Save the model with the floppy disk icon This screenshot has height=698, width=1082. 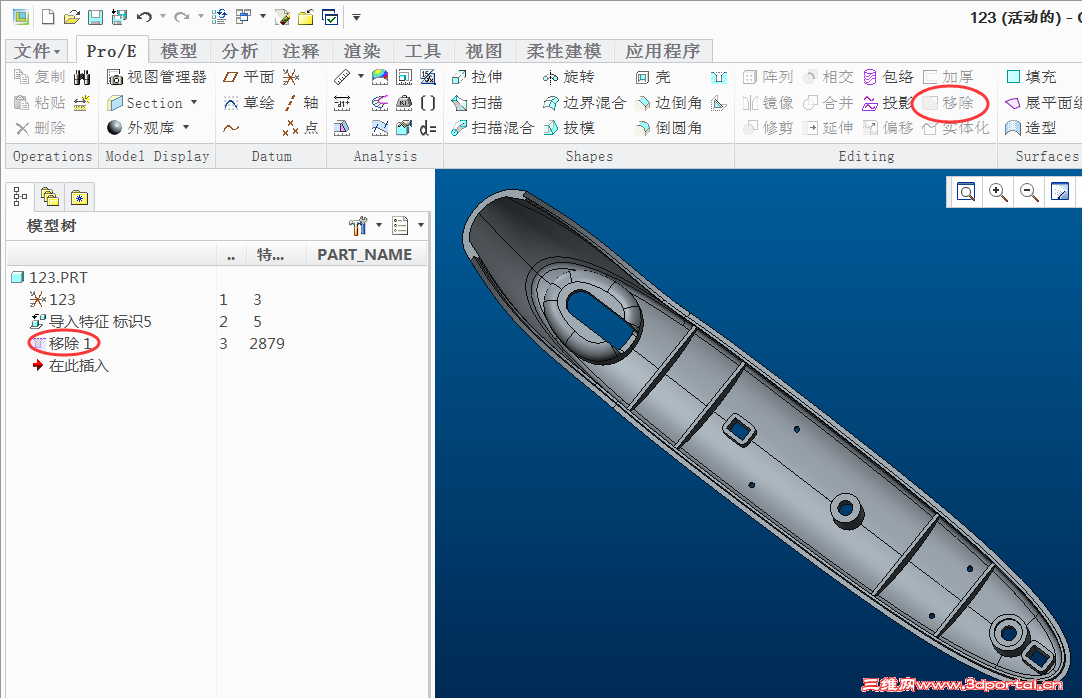click(95, 17)
